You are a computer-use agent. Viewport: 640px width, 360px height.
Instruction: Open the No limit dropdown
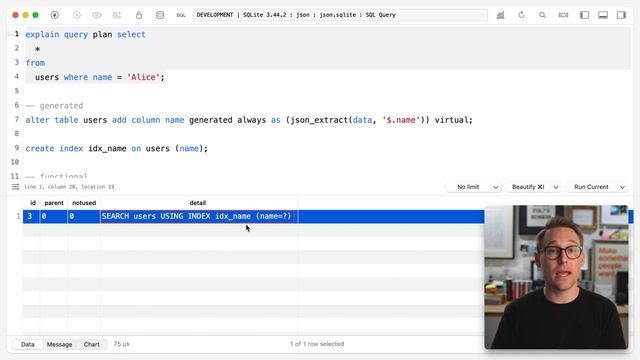(x=473, y=187)
